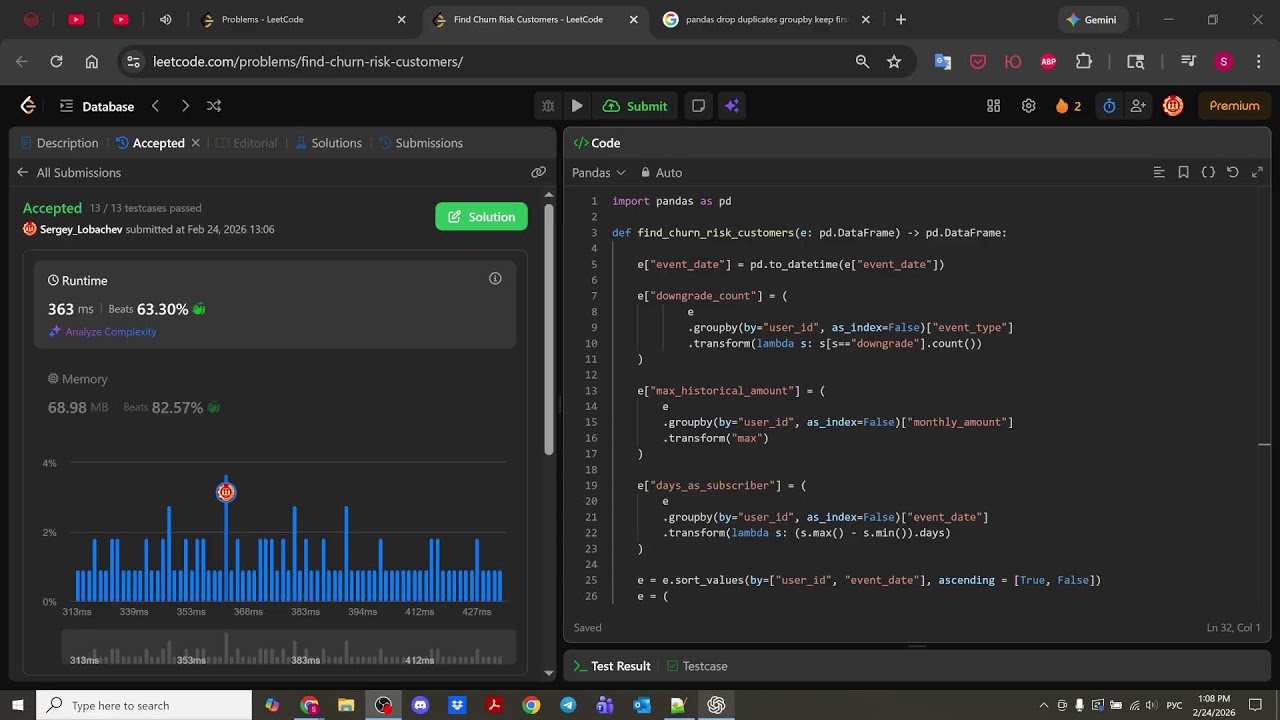The height and width of the screenshot is (720, 1280).
Task: Open Database problem list panel
Action: (96, 106)
